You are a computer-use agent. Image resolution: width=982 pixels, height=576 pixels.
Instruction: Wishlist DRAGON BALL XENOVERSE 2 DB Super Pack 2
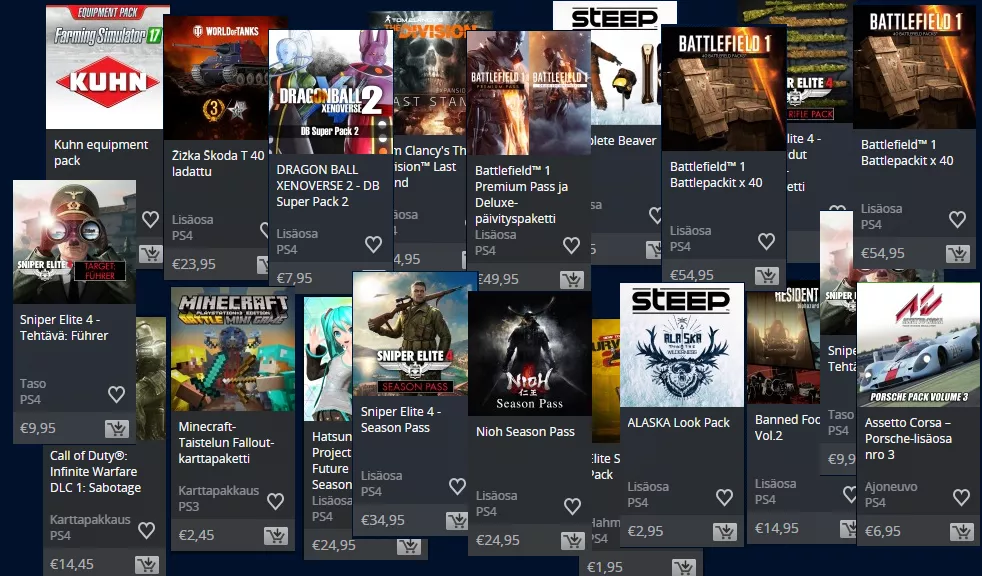(373, 244)
